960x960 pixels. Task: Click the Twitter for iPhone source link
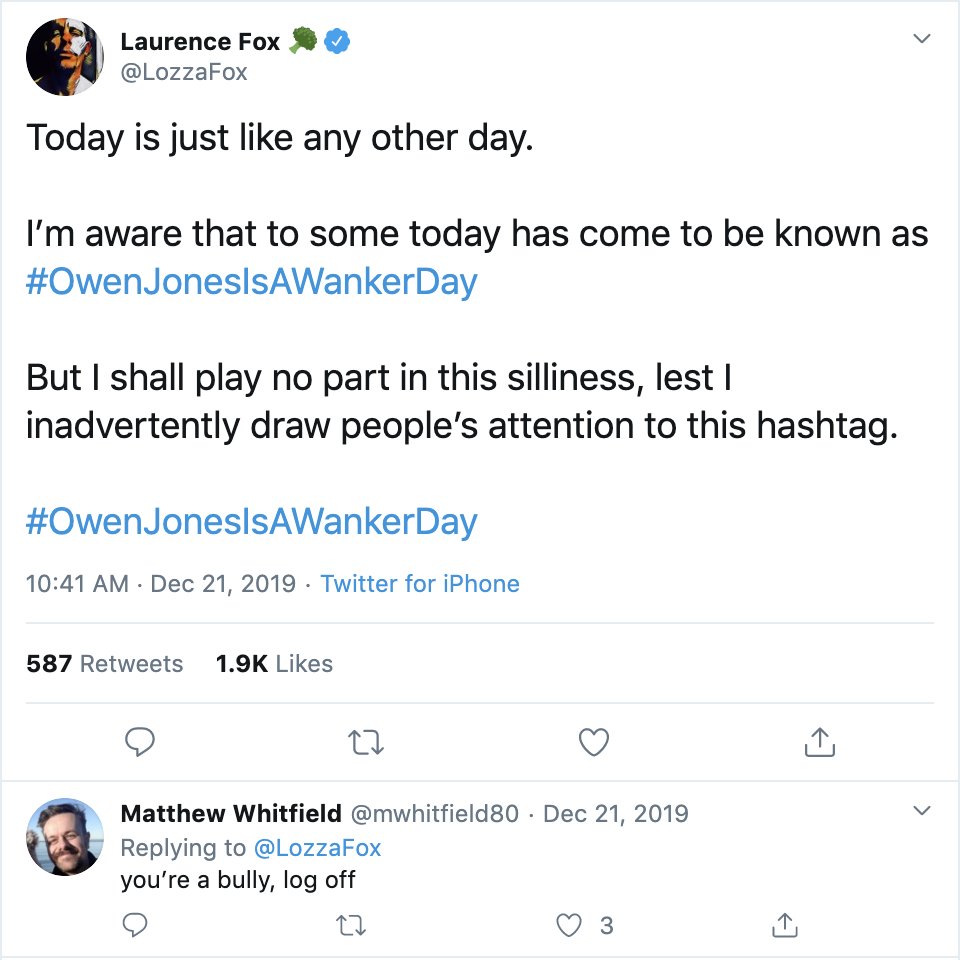pos(420,584)
